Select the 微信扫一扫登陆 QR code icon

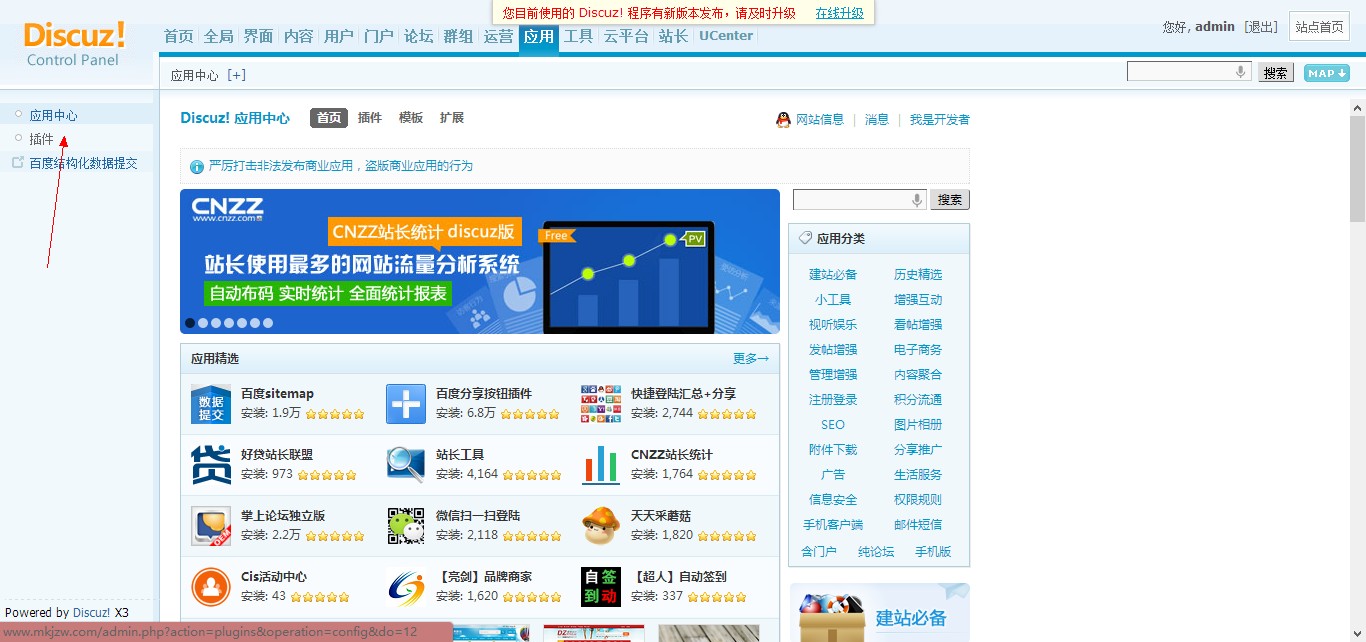[405, 525]
